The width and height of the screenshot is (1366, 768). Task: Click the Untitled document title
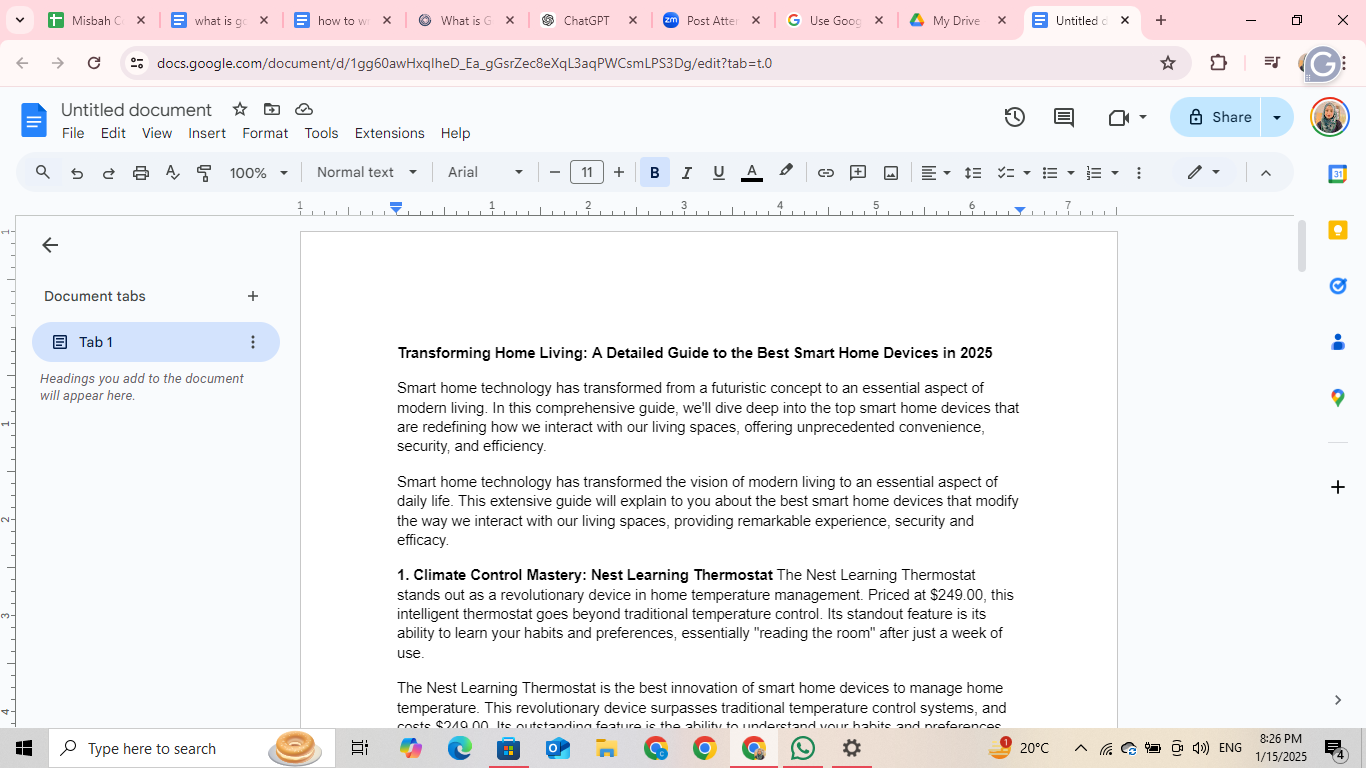point(136,109)
